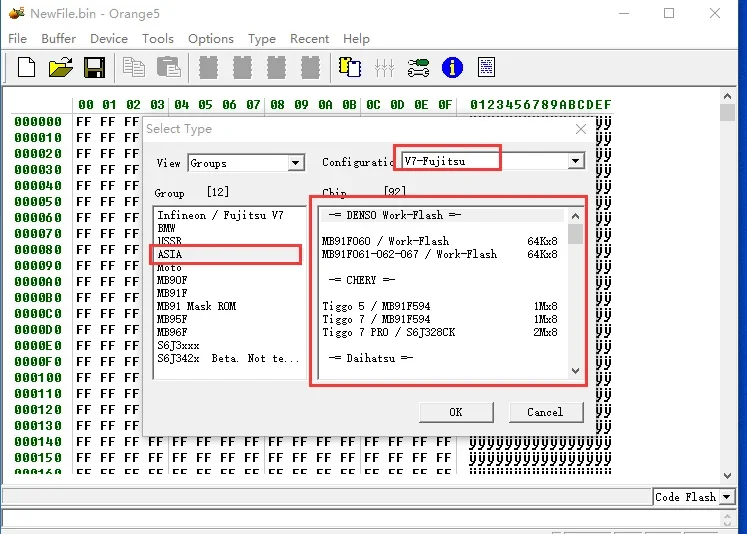Open the Device menu
Screen dimensions: 747x534
109,39
